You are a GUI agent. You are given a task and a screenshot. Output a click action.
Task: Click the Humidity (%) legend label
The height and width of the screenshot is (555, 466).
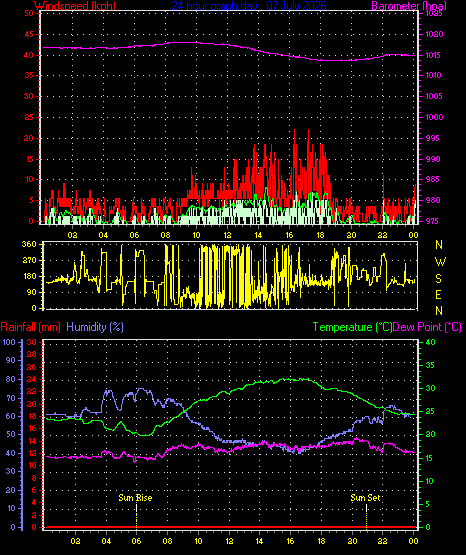(x=95, y=327)
